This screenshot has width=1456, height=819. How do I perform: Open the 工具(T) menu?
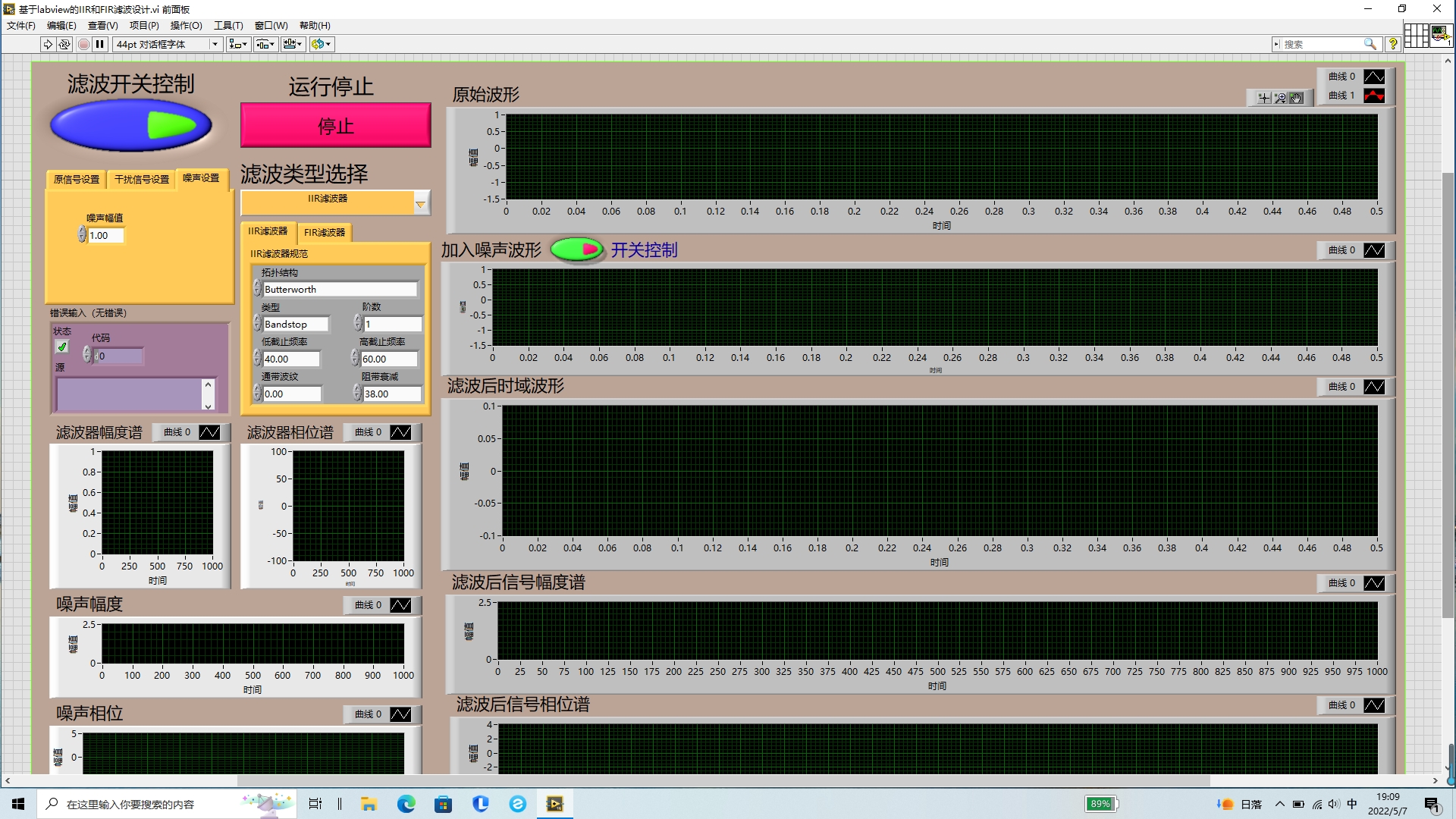pos(227,25)
